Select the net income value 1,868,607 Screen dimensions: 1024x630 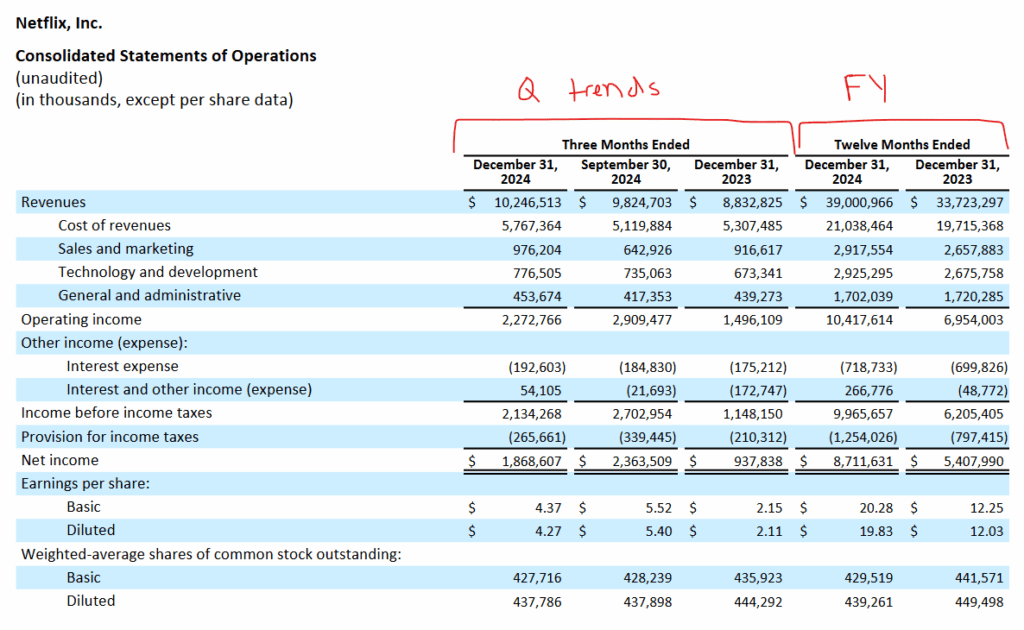pos(532,462)
